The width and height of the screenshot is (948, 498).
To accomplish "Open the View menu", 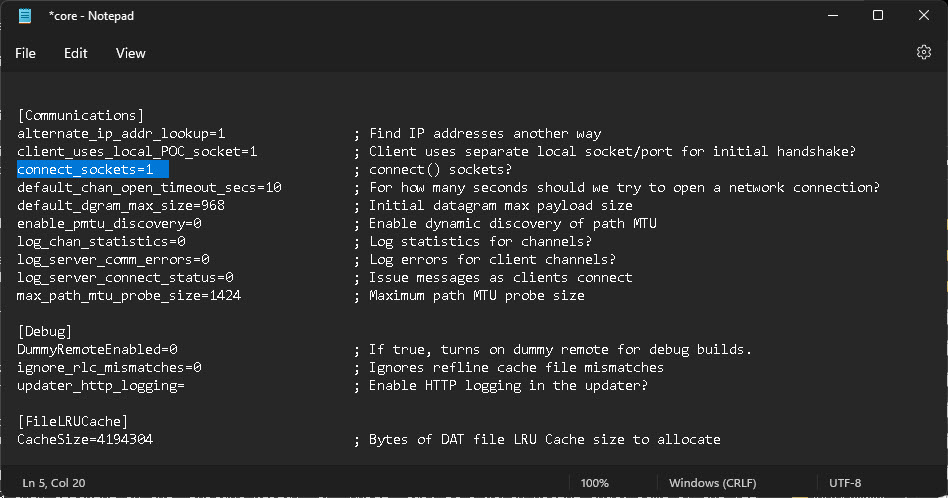I will tap(131, 53).
